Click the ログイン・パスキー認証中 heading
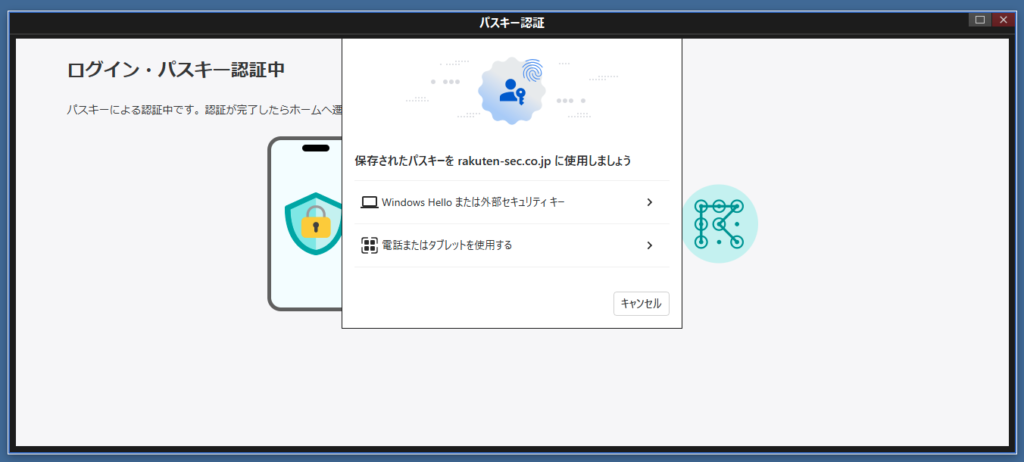Image resolution: width=1024 pixels, height=462 pixels. click(176, 70)
